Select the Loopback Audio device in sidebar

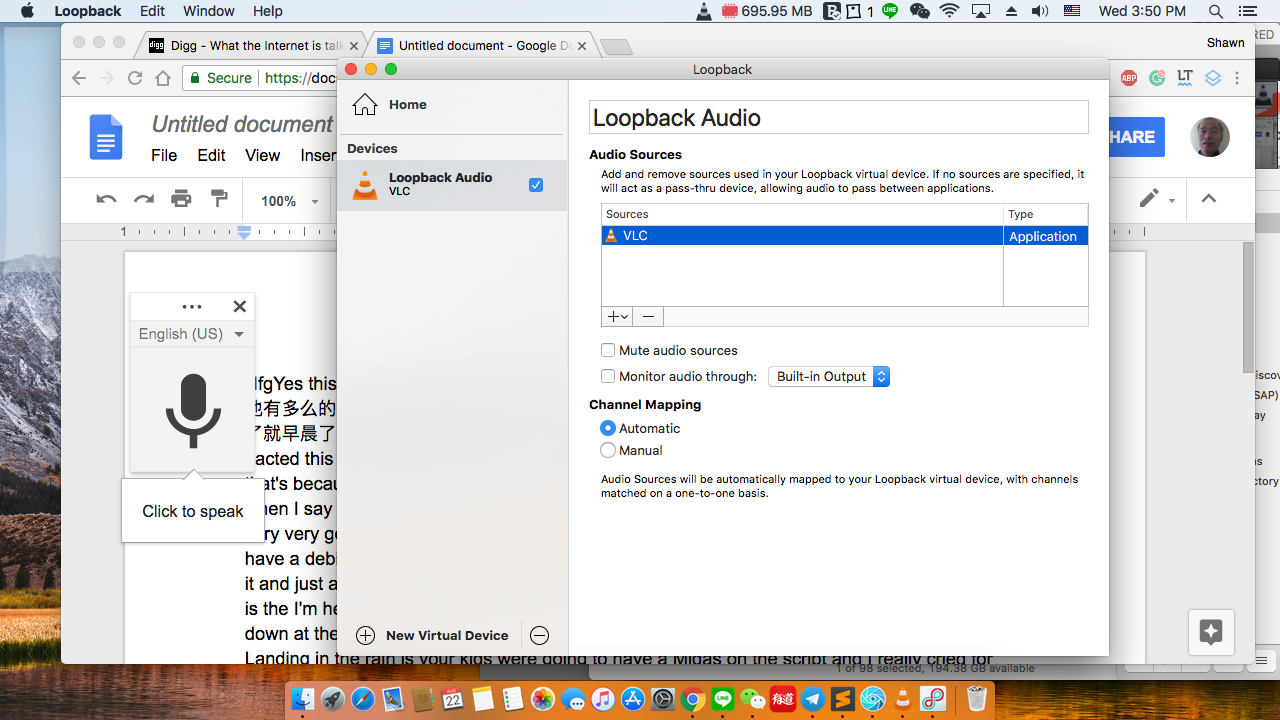coord(452,184)
